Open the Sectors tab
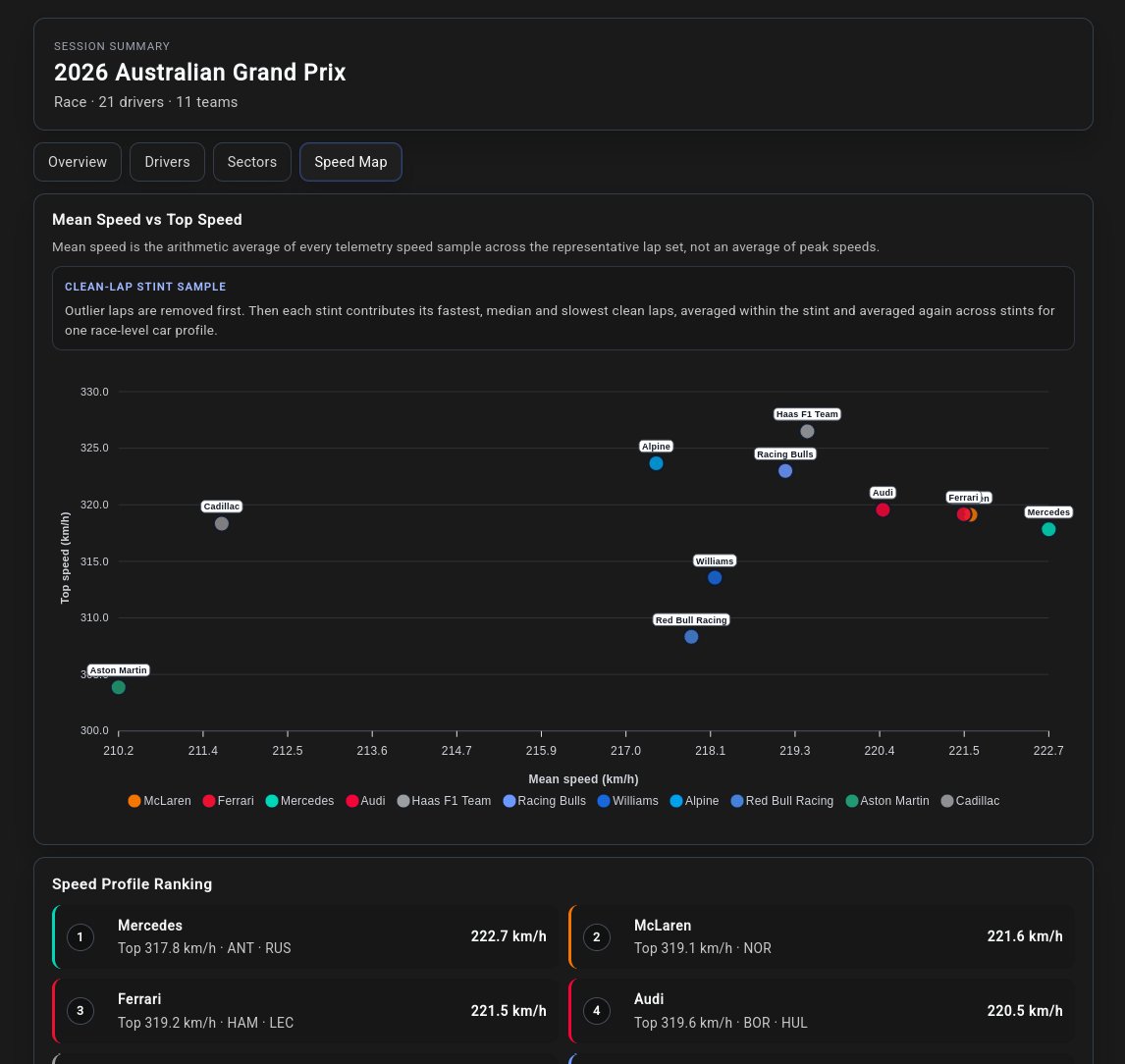 pyautogui.click(x=251, y=162)
